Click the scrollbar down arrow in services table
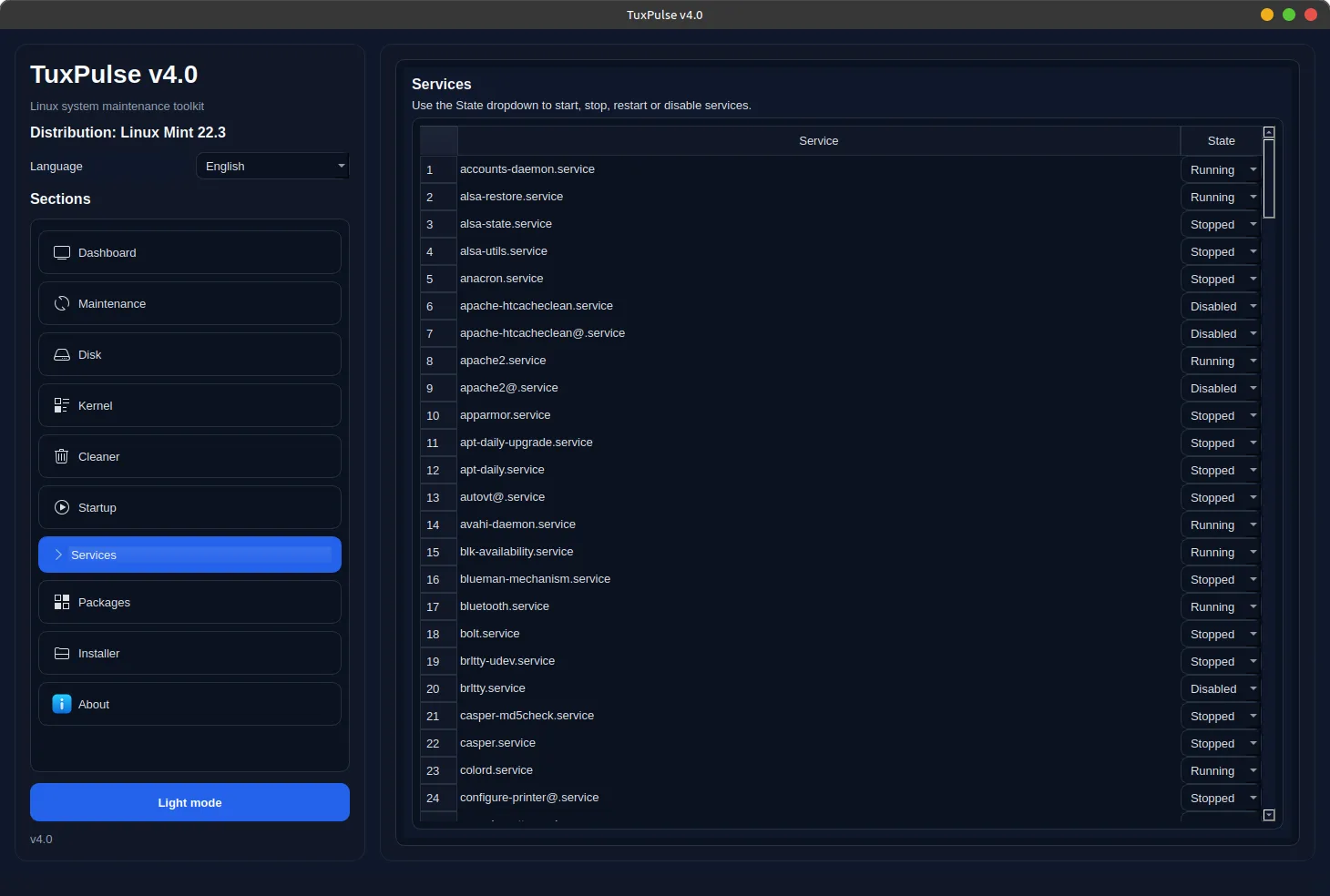 1269,815
